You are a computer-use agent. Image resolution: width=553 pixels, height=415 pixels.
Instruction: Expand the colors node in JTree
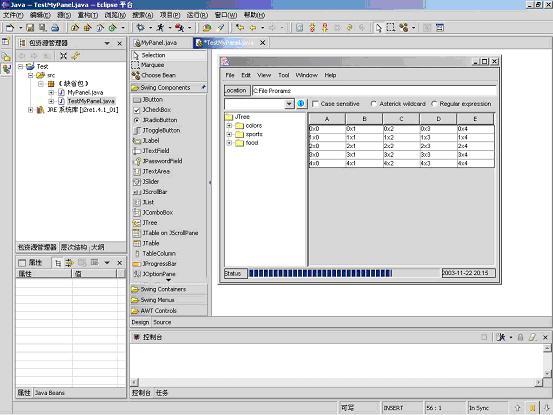pos(229,126)
